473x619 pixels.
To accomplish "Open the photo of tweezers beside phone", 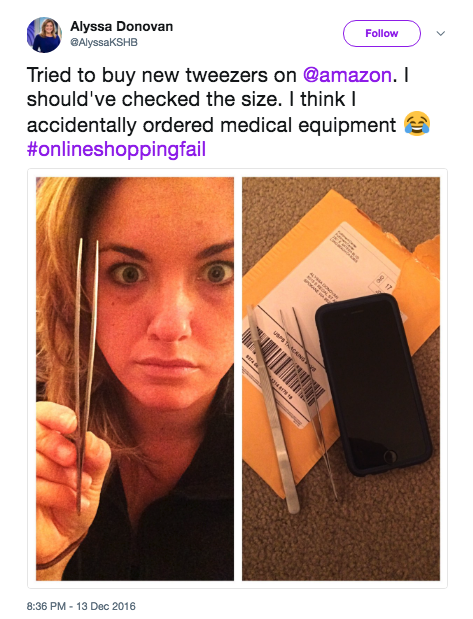I will point(341,379).
